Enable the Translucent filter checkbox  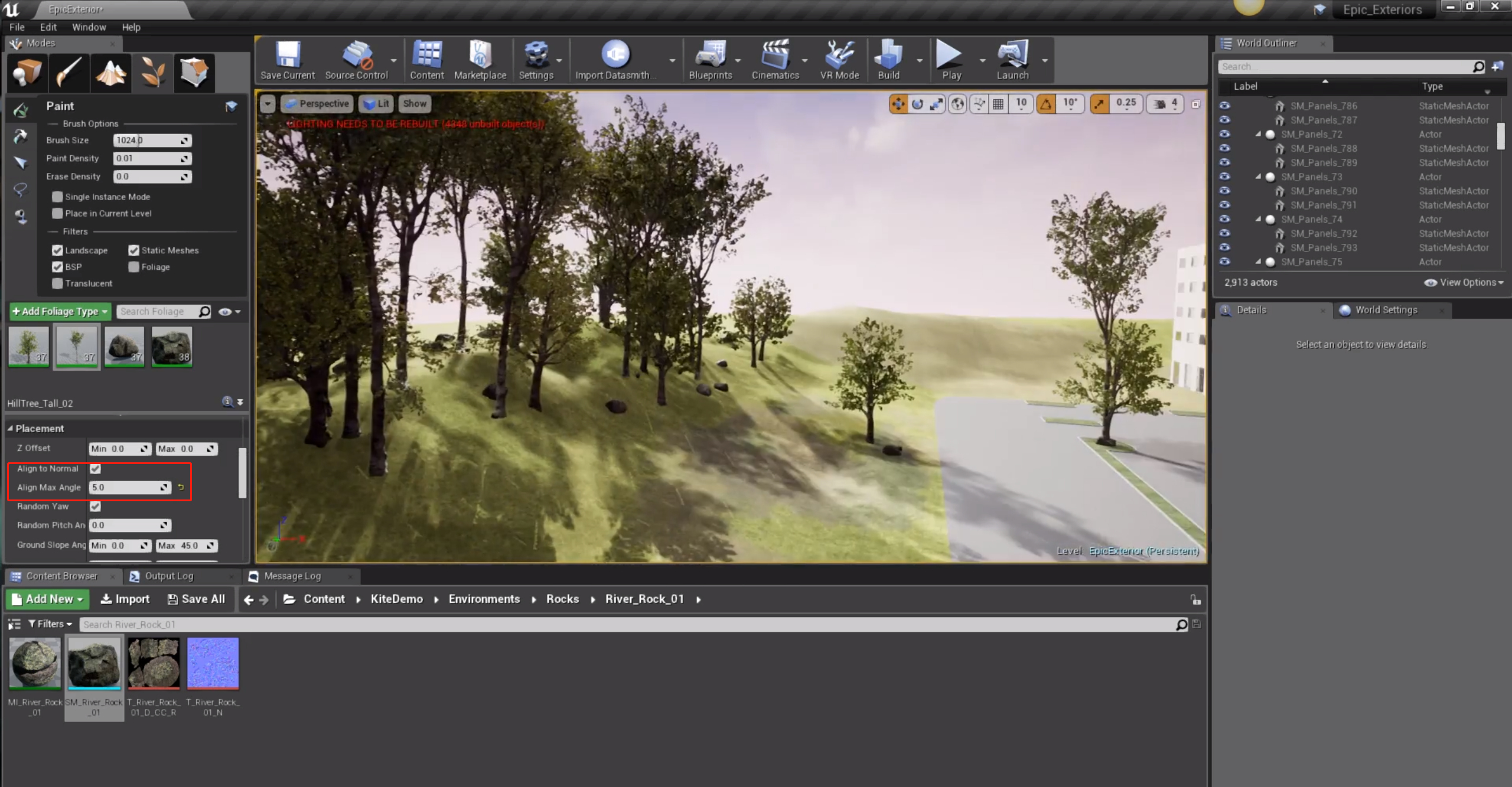[57, 283]
